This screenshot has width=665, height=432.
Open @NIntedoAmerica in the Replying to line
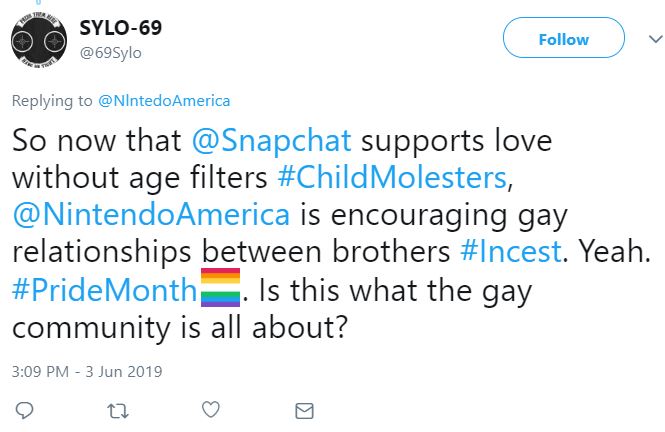click(x=164, y=100)
